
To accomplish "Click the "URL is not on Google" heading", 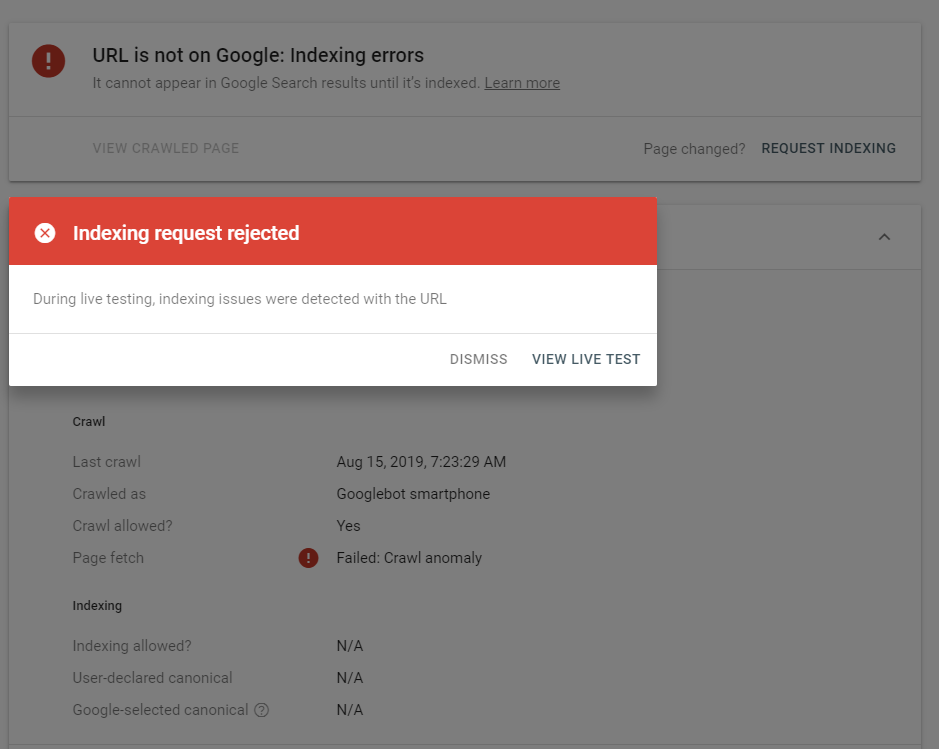I will tap(258, 56).
